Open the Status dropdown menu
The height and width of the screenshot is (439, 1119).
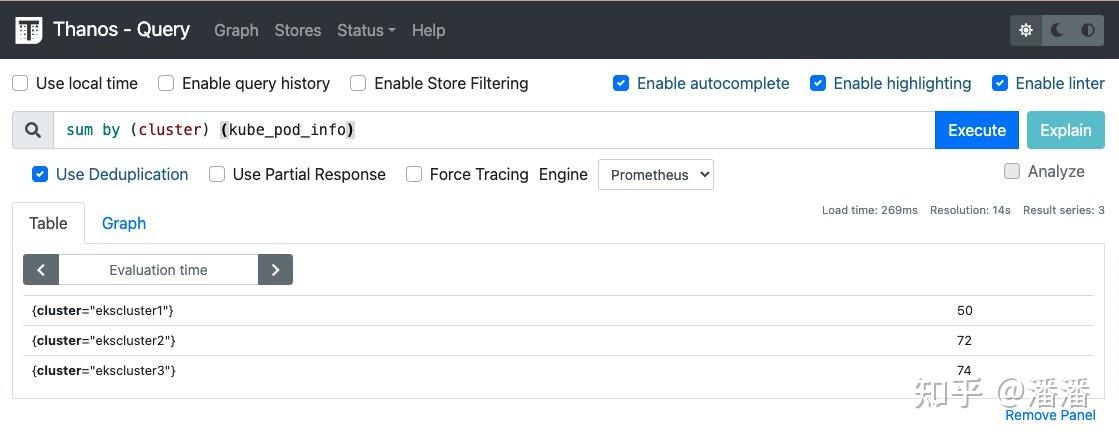(x=366, y=30)
